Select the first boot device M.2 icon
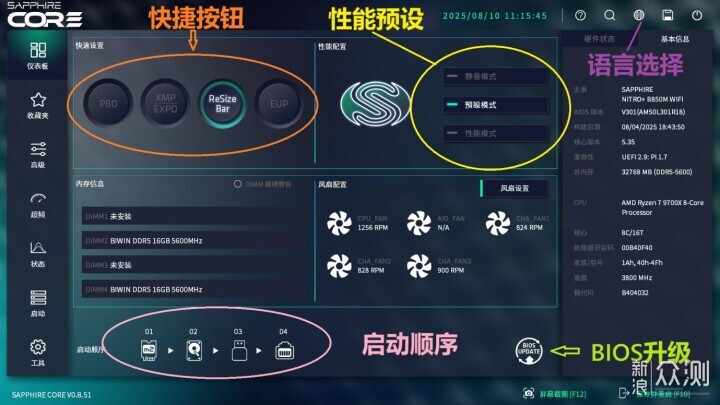 pos(148,350)
